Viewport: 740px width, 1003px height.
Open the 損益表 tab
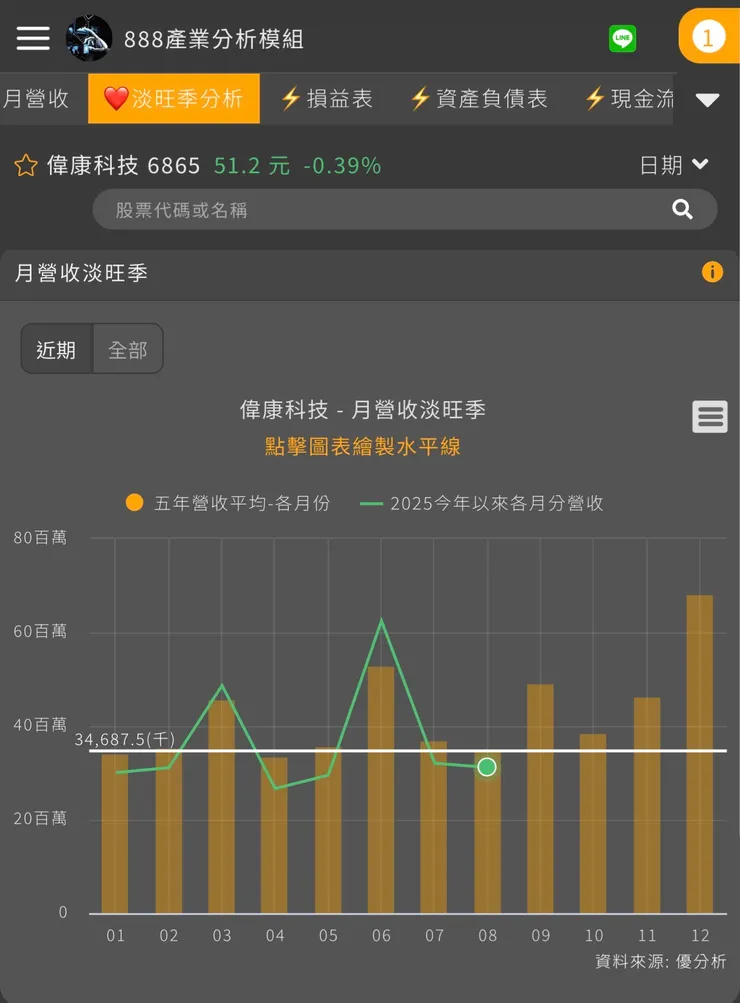pyautogui.click(x=327, y=99)
